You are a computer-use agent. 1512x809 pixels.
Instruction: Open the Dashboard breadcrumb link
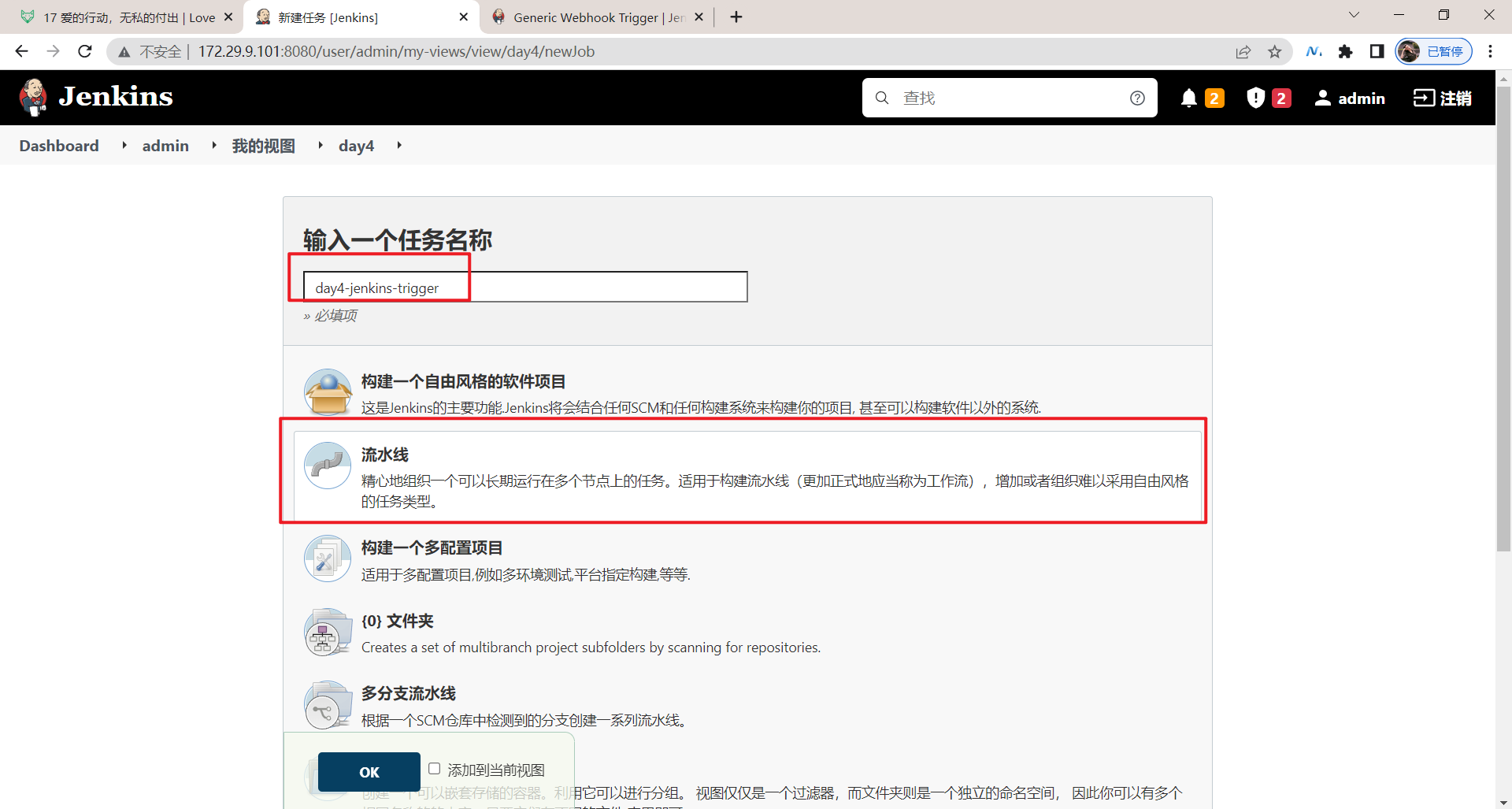(x=59, y=146)
